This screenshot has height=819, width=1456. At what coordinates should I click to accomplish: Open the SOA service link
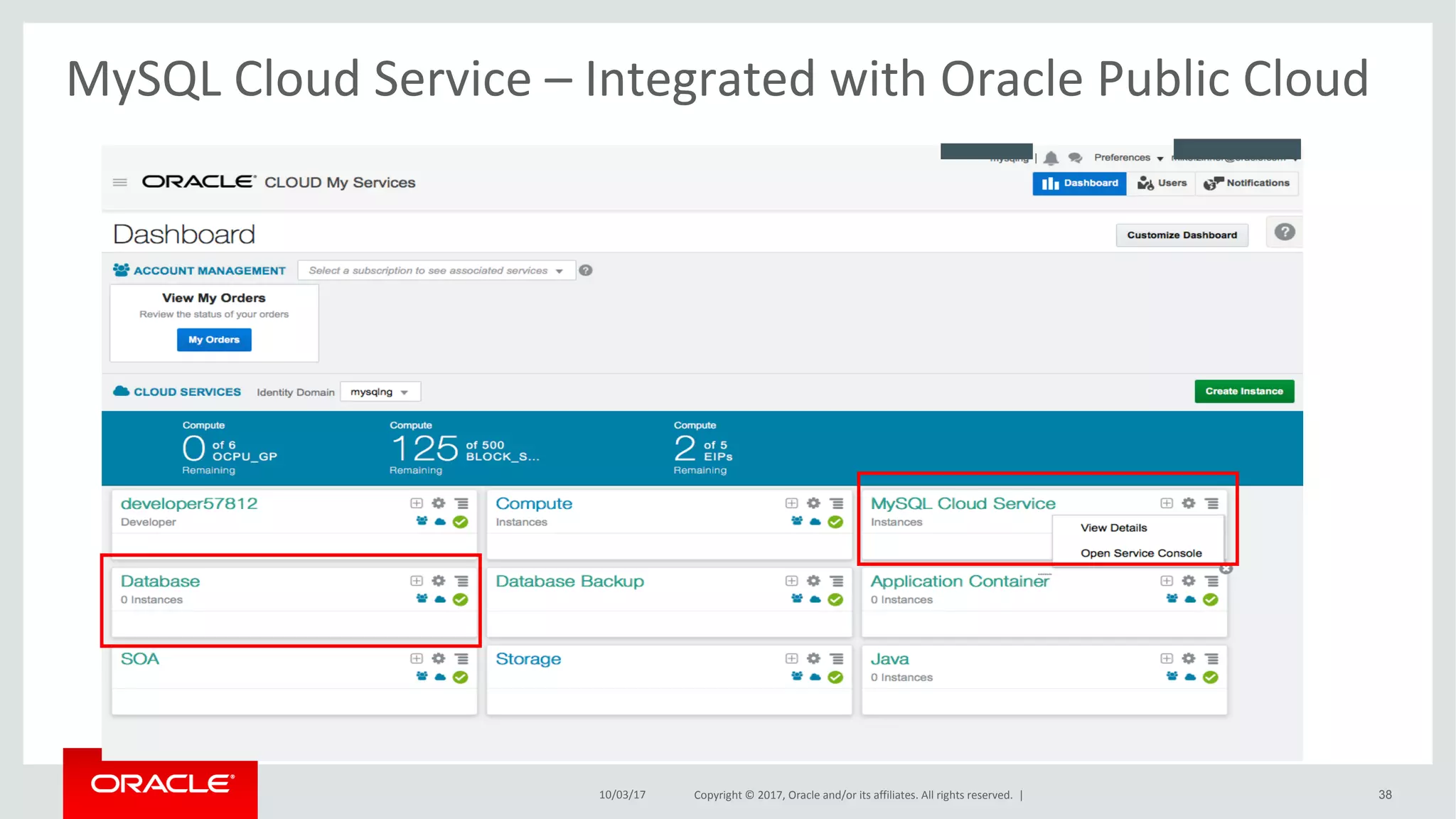point(139,658)
